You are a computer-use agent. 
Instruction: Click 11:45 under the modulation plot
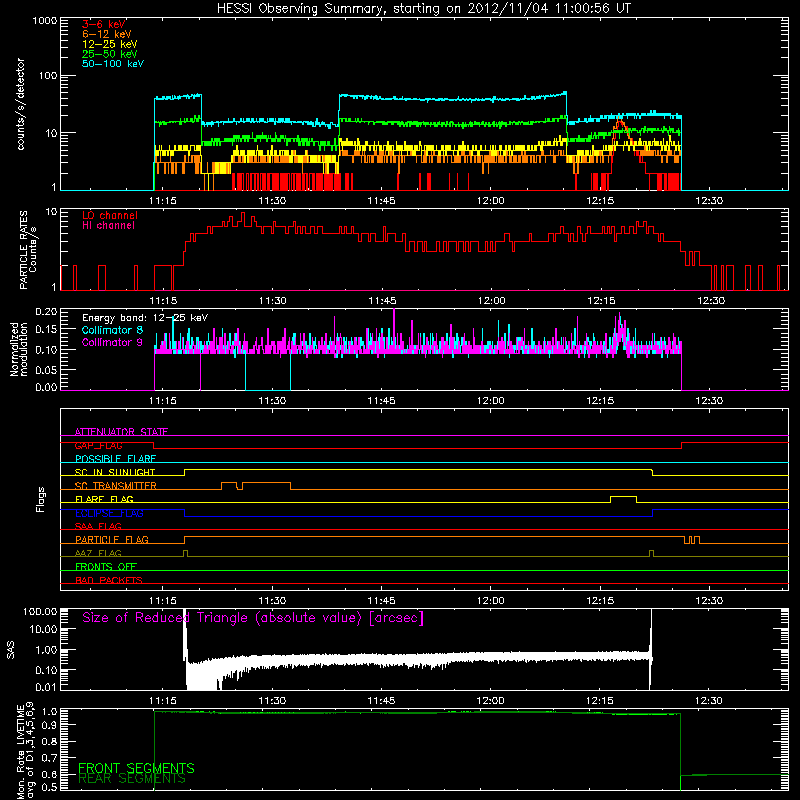[x=381, y=401]
